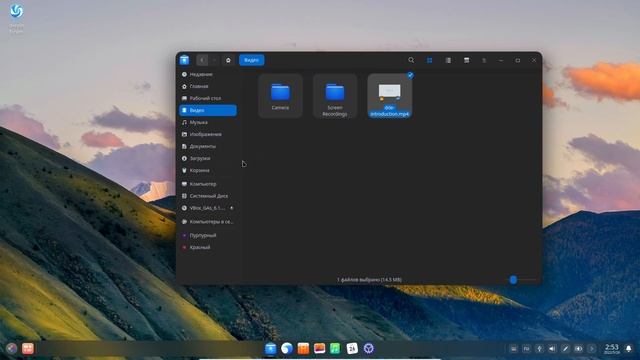This screenshot has height=360, width=640.
Task: Open the App Store dock icon
Action: click(303, 348)
